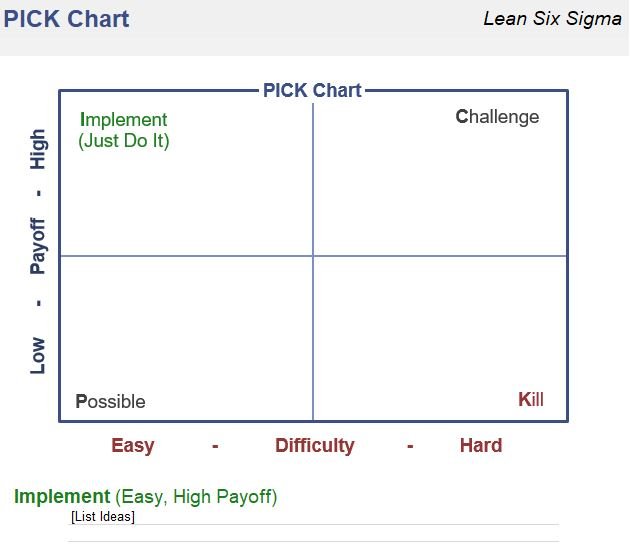This screenshot has width=631, height=548.
Task: Click the 'Possible' quadrant label
Action: click(111, 402)
